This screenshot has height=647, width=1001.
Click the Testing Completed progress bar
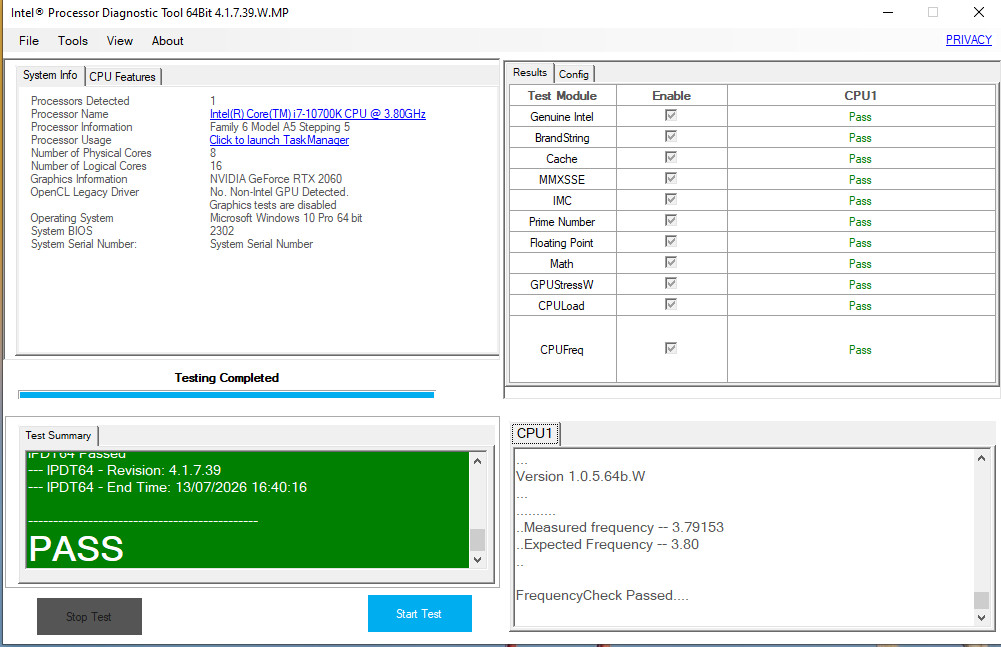click(227, 395)
